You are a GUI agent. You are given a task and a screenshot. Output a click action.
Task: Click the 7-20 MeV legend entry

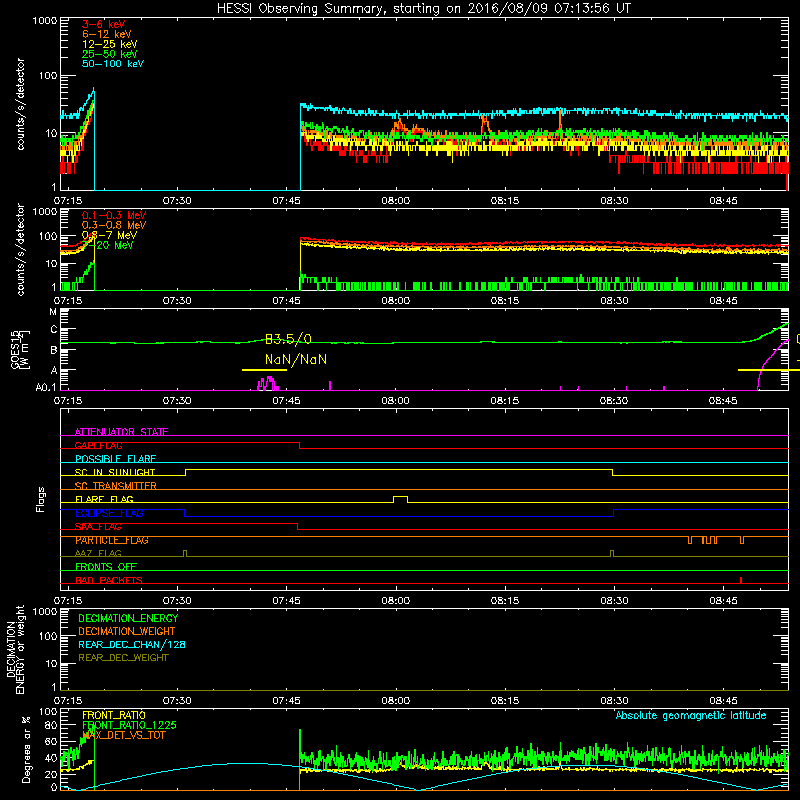coord(108,245)
